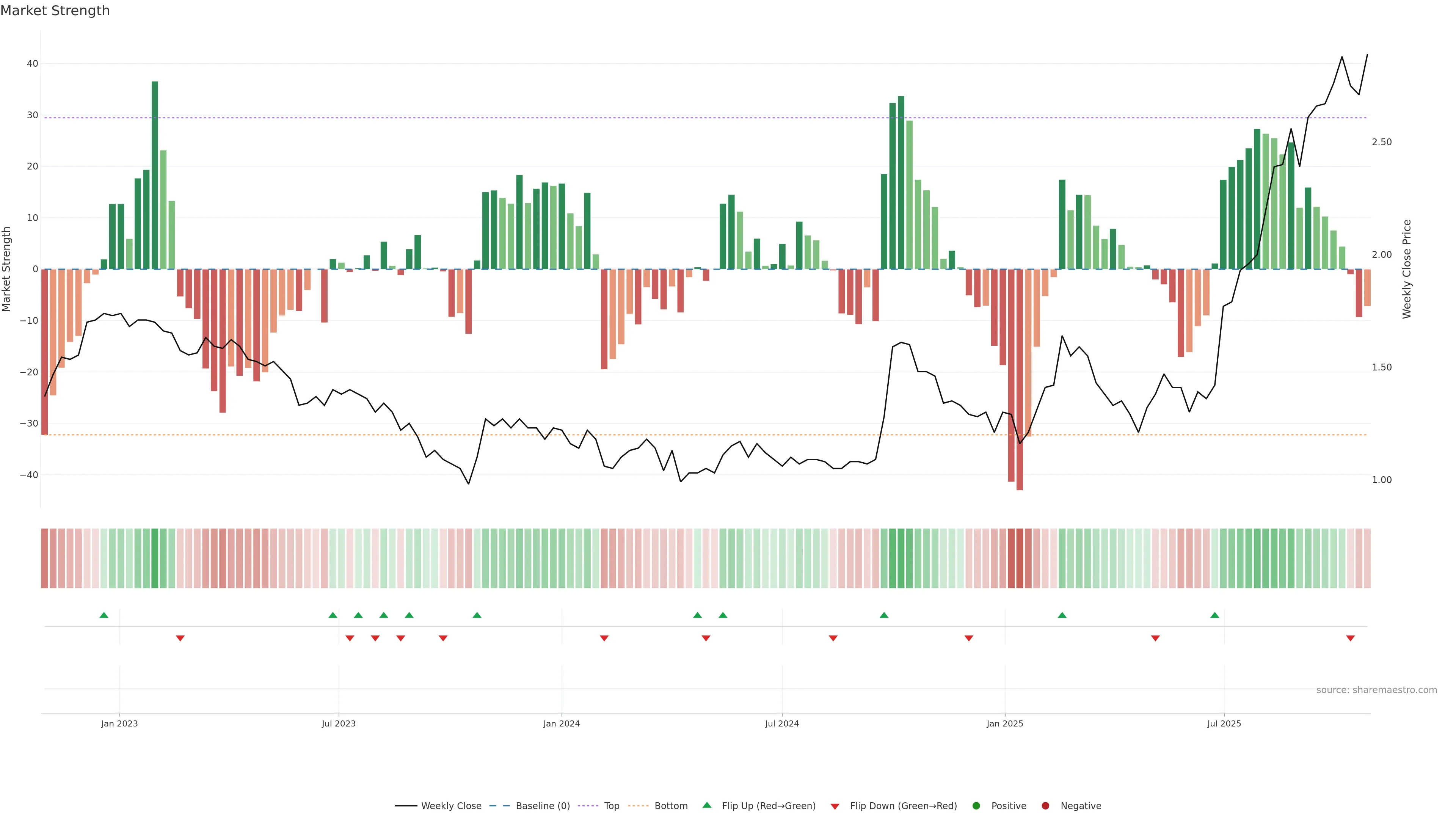Click the Negative red dot legend icon

coord(1045,806)
